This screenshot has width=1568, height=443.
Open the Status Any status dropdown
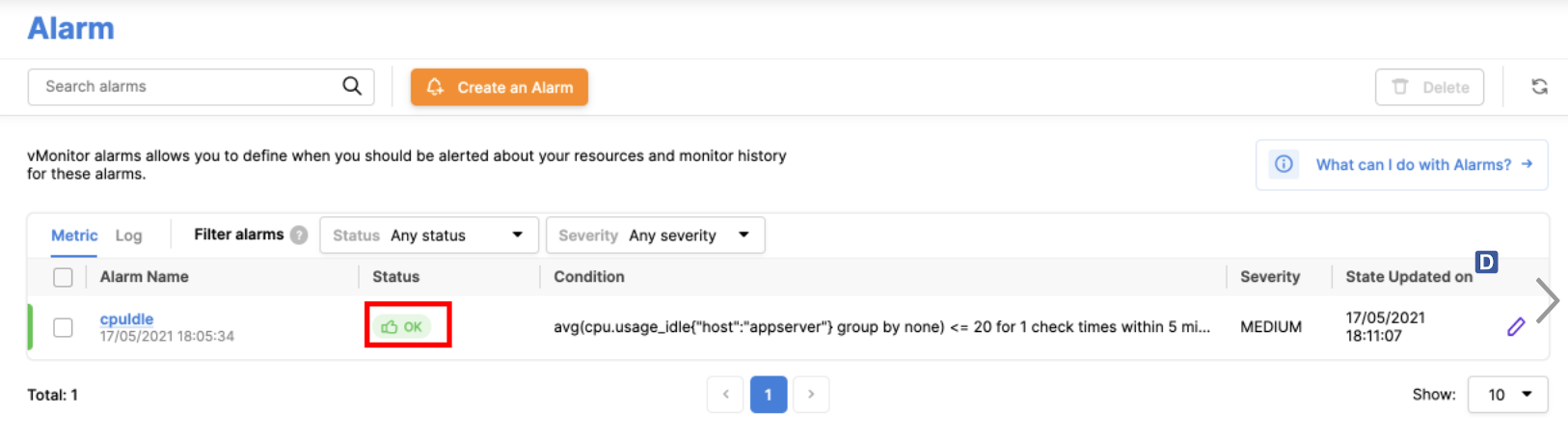(x=428, y=235)
